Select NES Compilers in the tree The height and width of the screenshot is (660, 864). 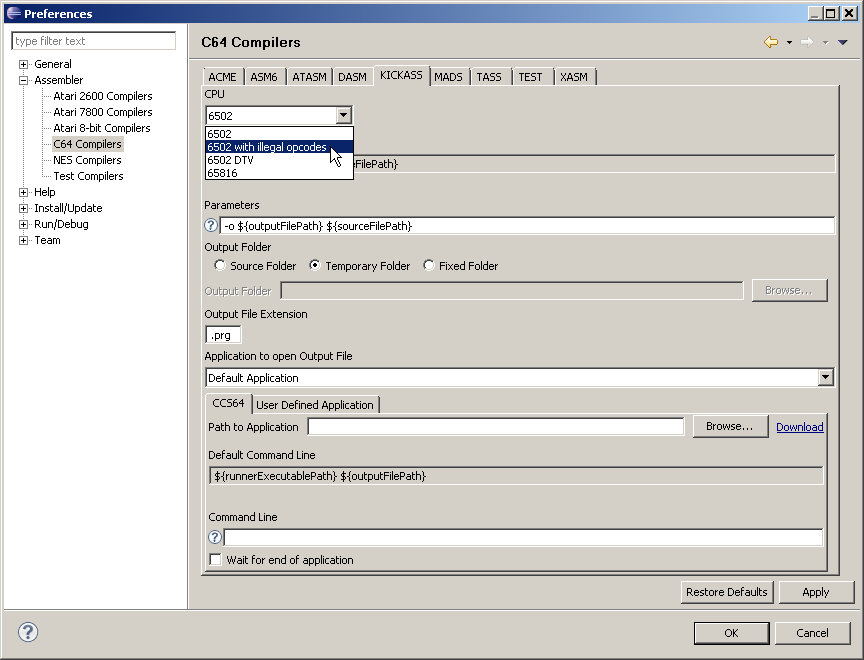click(87, 160)
